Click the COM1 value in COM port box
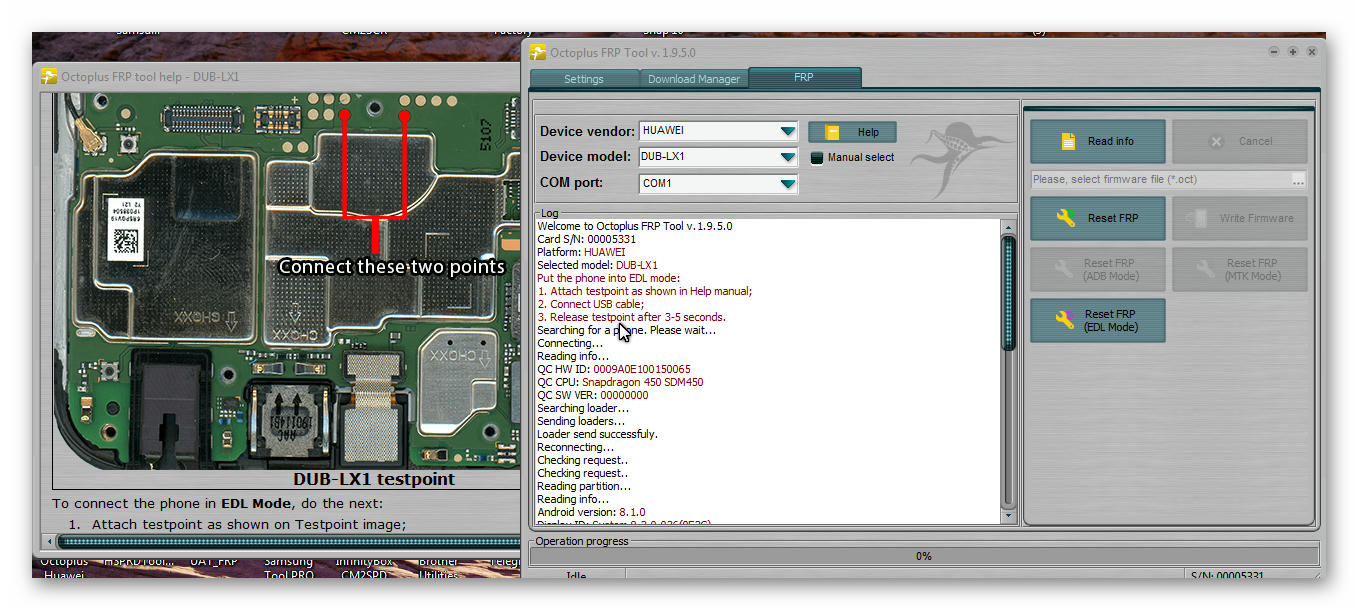The width and height of the screenshot is (1358, 610). (657, 184)
